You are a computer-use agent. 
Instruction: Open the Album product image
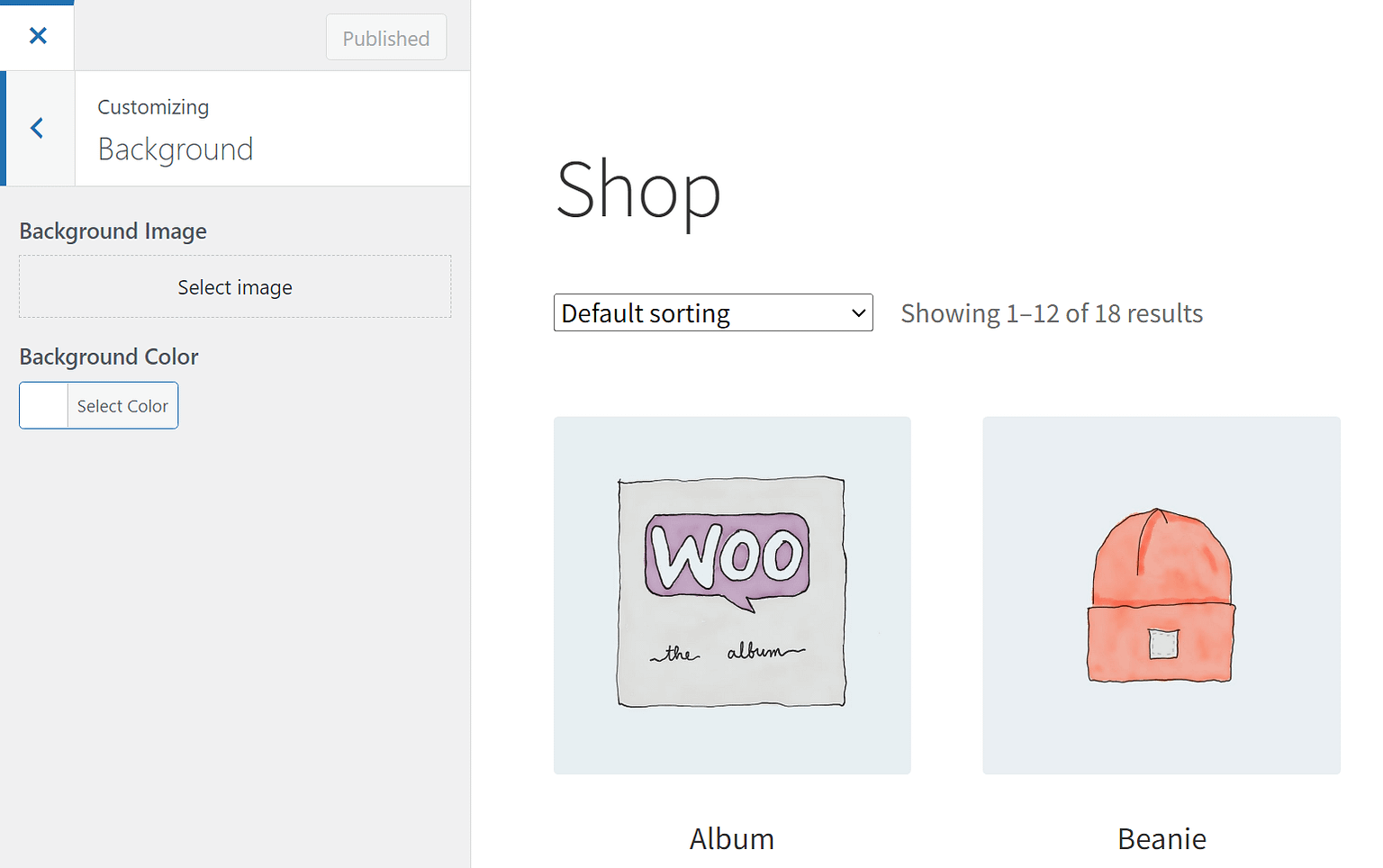(x=731, y=594)
